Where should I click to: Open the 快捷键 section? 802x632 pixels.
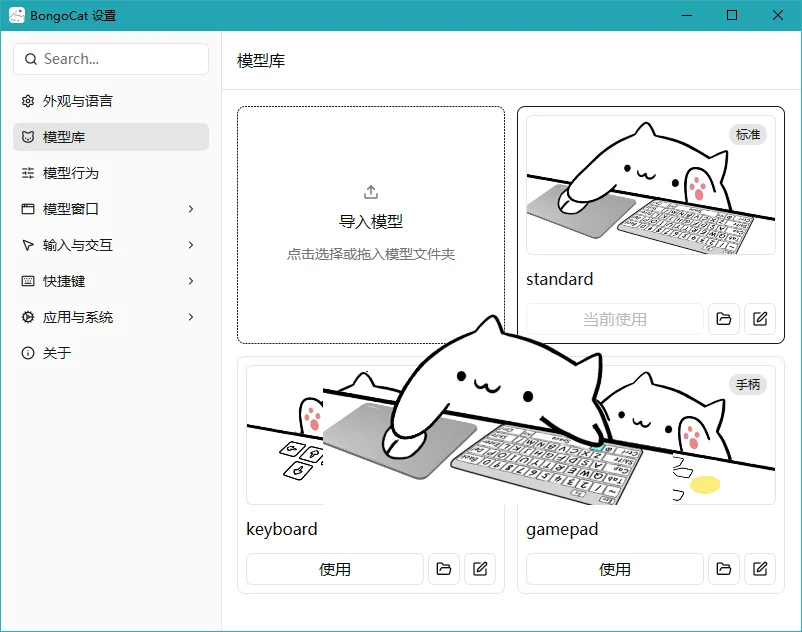click(111, 281)
